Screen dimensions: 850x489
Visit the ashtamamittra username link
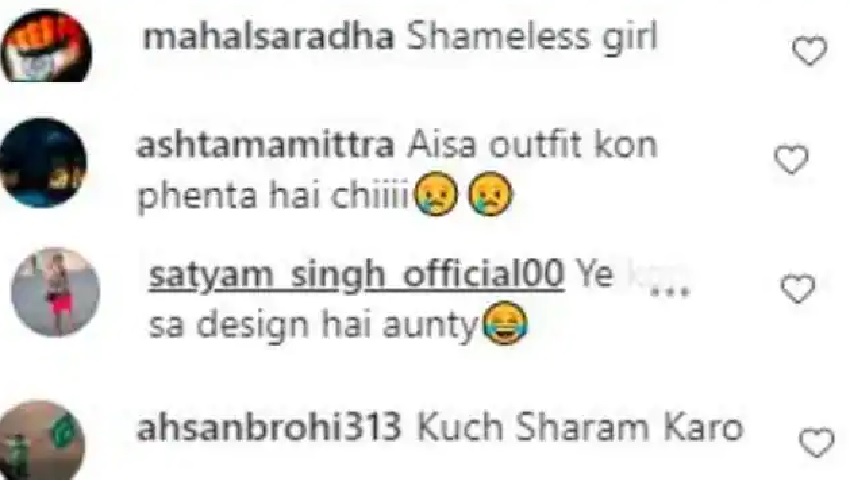pos(265,145)
